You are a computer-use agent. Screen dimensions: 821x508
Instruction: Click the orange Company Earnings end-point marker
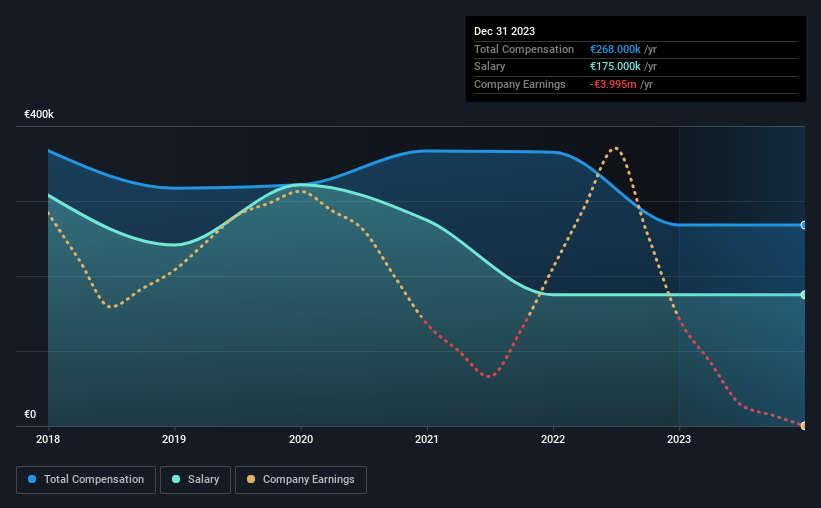tap(804, 426)
